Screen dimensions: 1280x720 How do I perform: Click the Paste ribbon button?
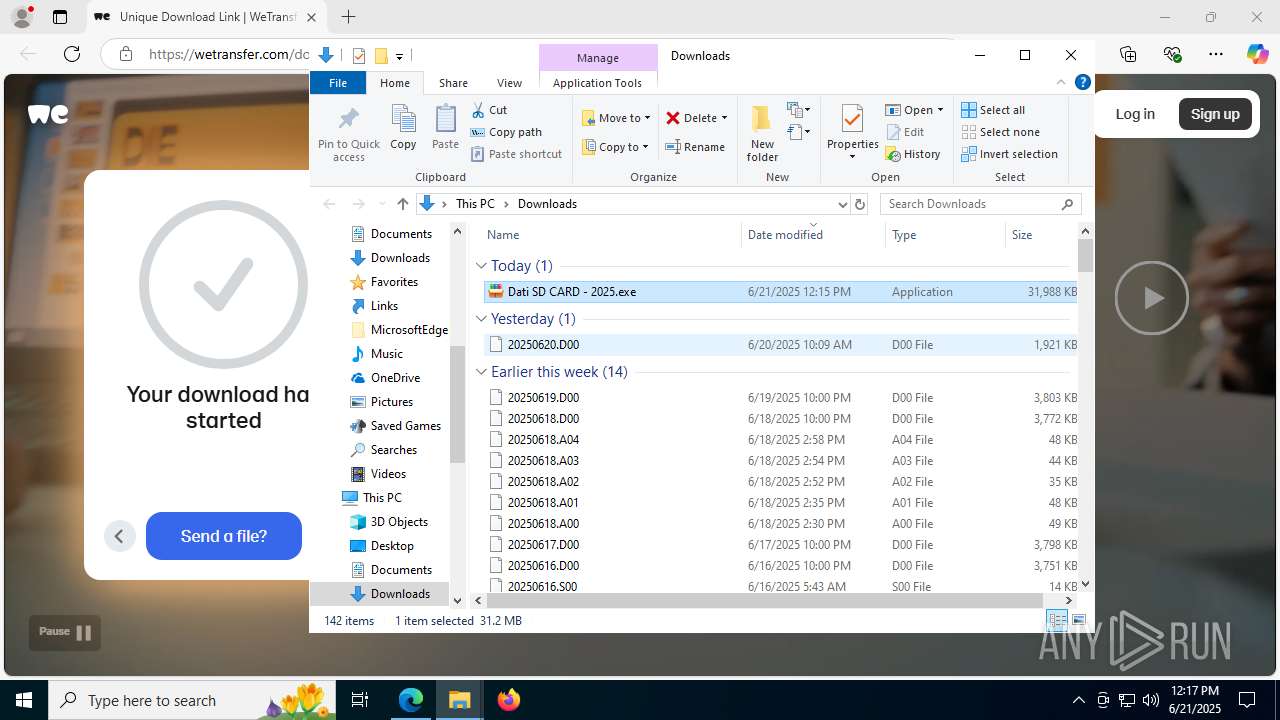tap(445, 127)
